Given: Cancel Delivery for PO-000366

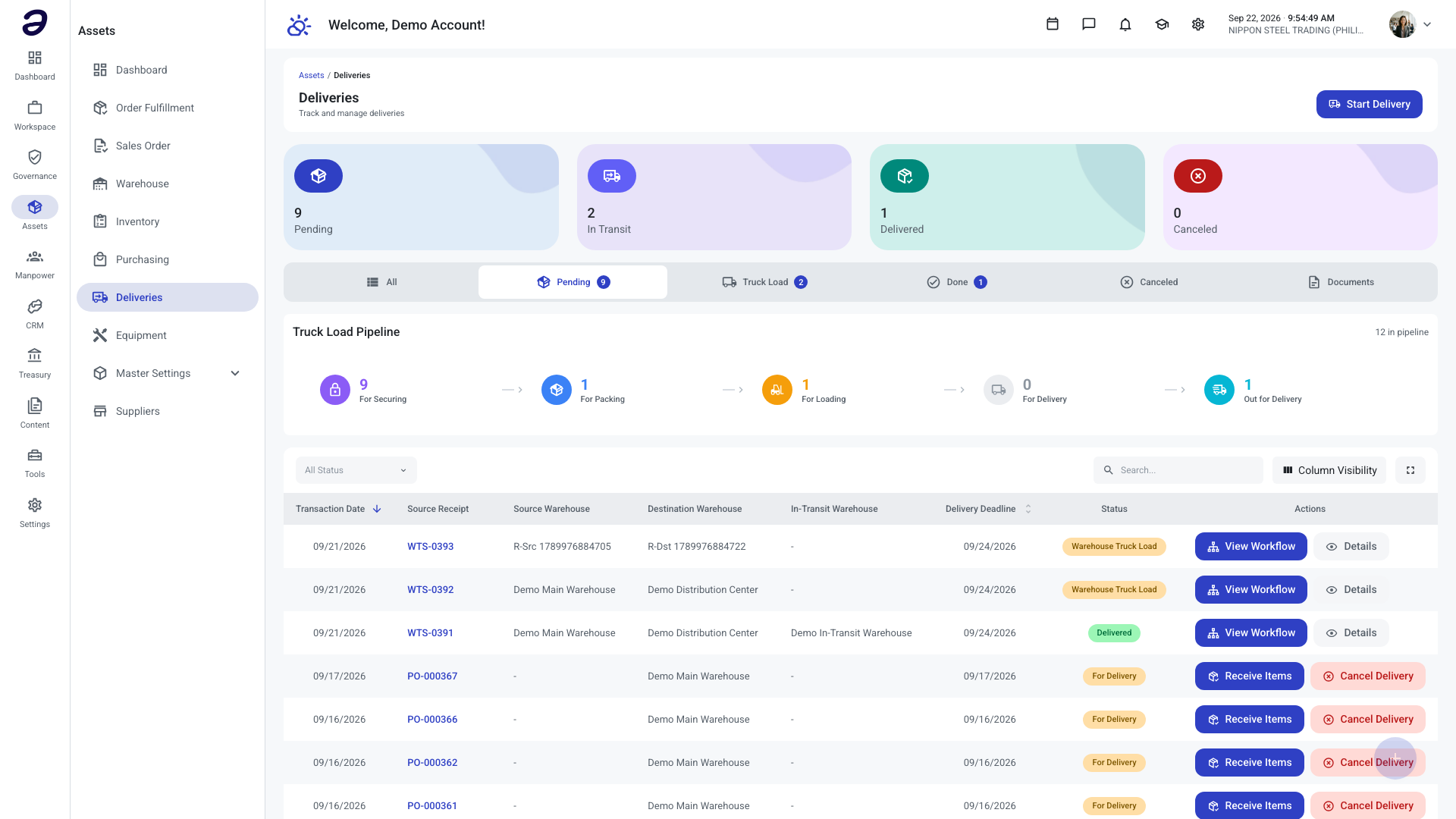Looking at the screenshot, I should (1368, 719).
